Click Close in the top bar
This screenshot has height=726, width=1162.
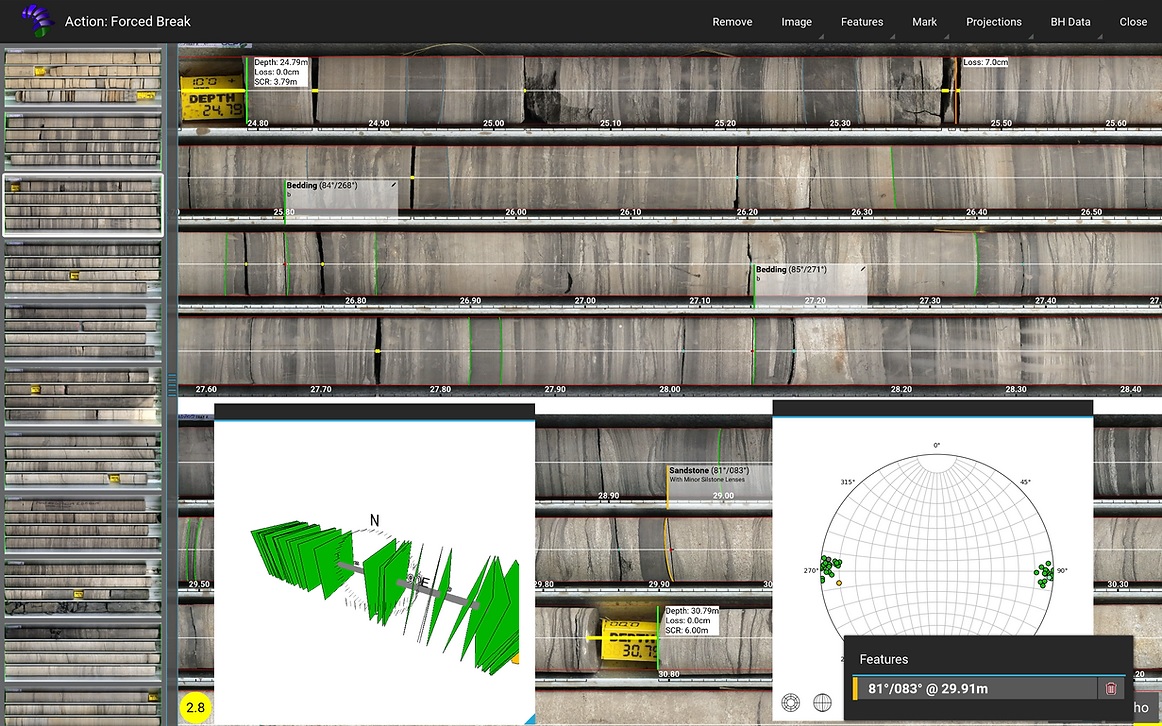coord(1133,21)
